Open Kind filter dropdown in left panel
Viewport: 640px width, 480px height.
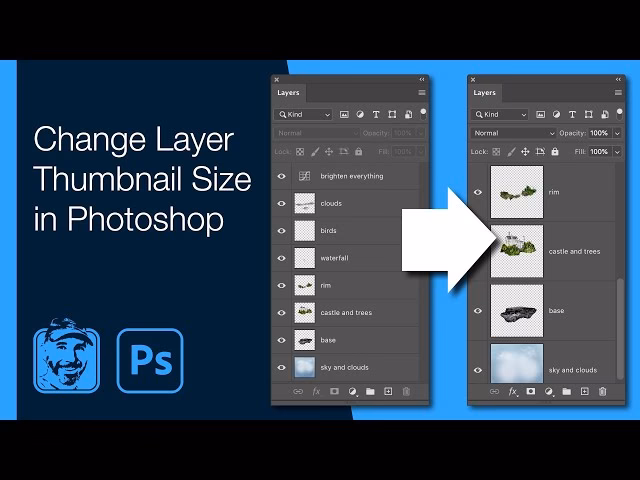click(x=304, y=115)
